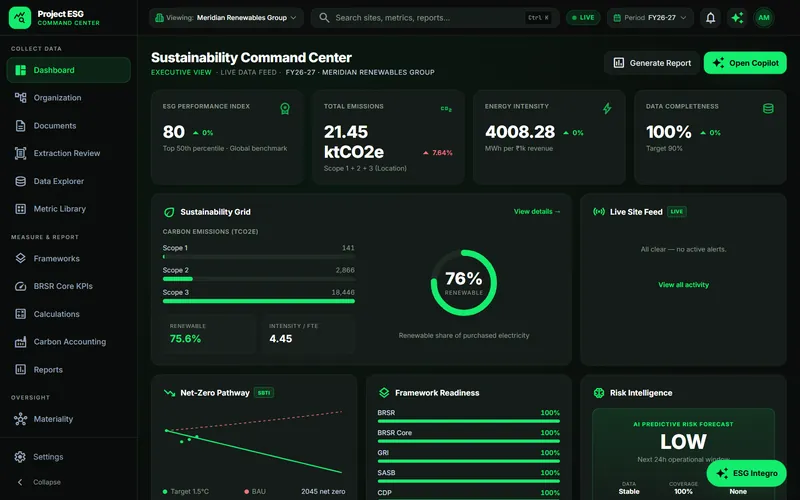
Task: Click the Scope 3 emissions bar
Action: 259,301
